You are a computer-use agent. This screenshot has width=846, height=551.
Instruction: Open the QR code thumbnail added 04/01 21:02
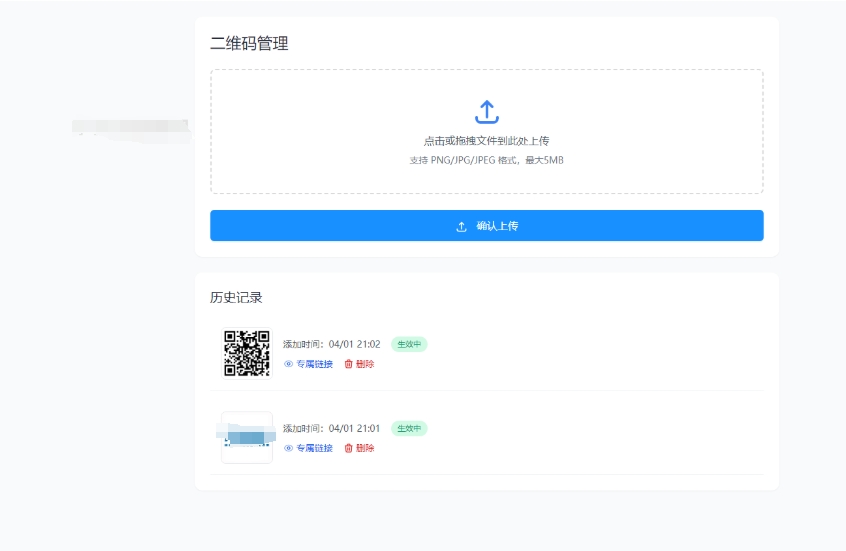coord(247,353)
